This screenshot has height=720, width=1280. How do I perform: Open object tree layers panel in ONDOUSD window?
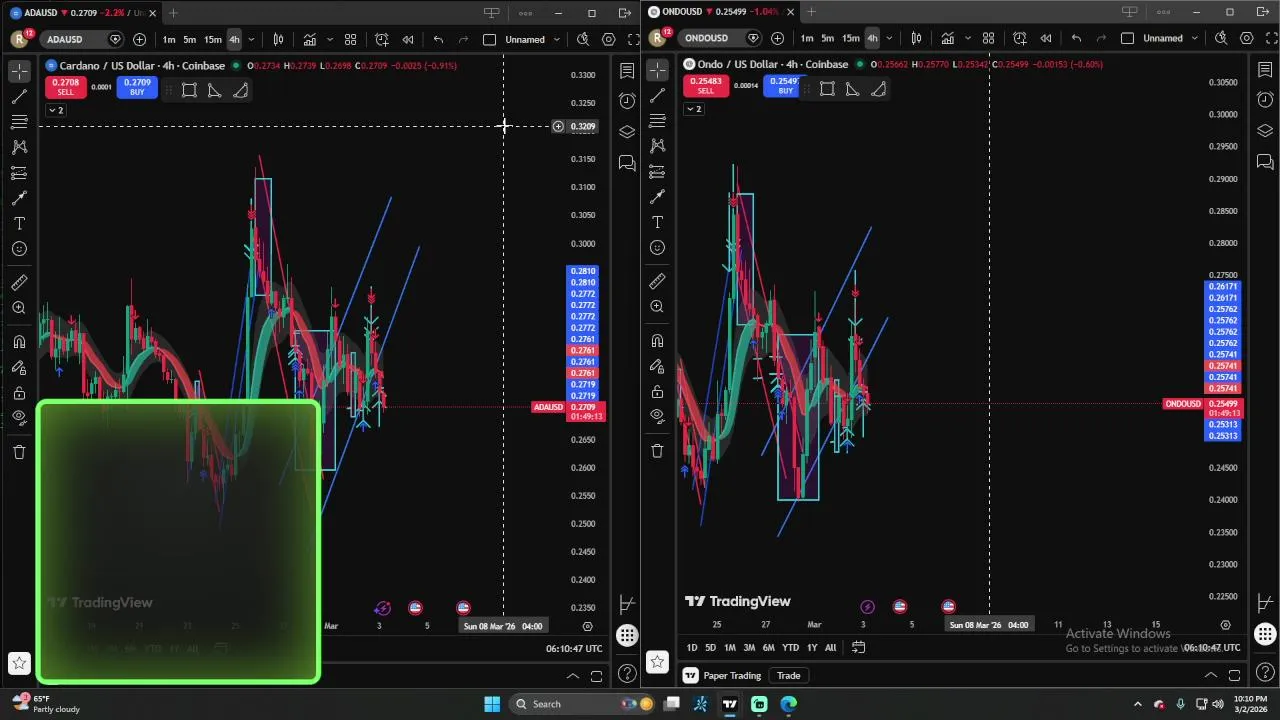[x=1265, y=131]
